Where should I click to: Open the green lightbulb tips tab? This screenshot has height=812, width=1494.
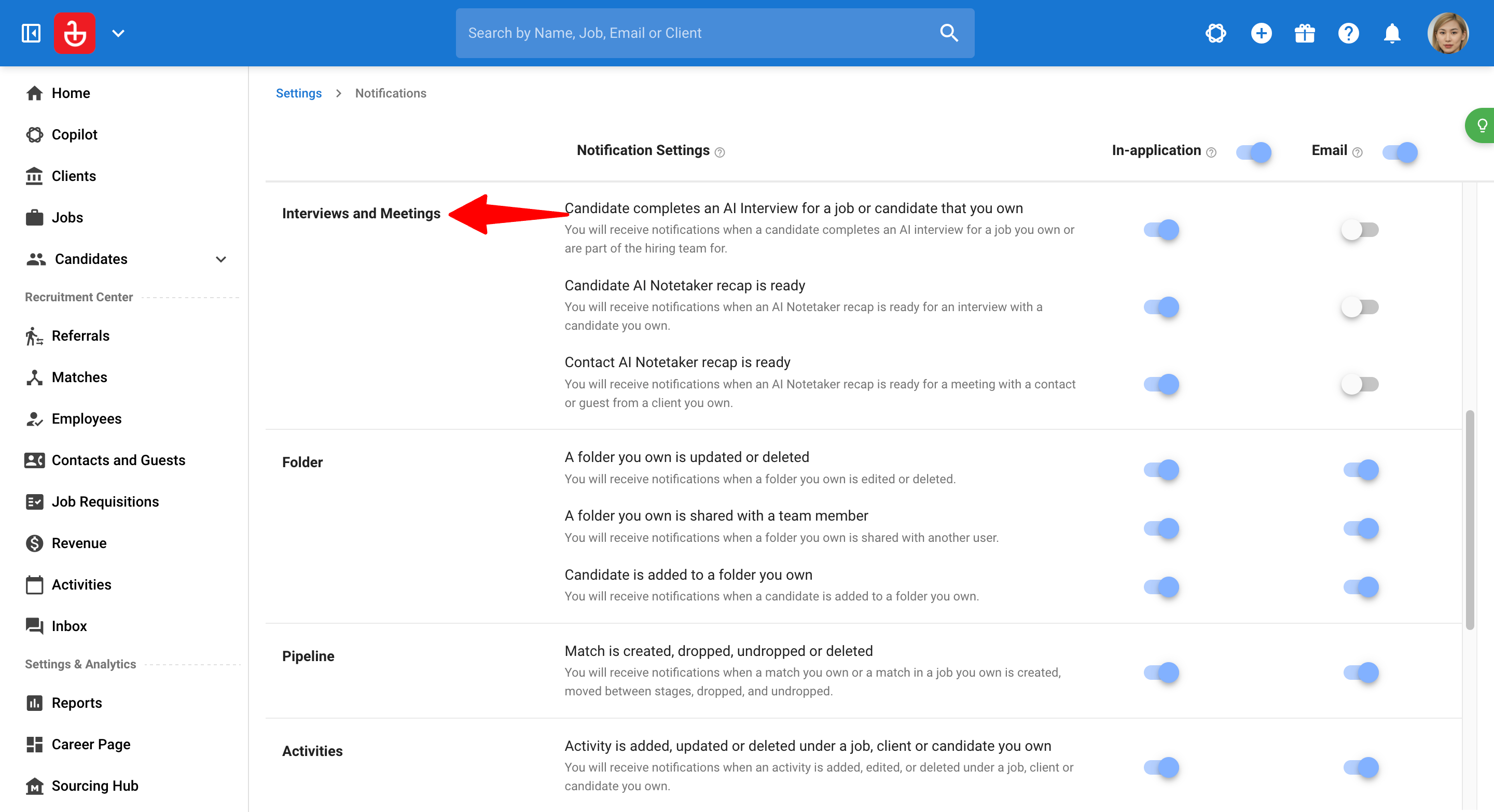tap(1481, 125)
